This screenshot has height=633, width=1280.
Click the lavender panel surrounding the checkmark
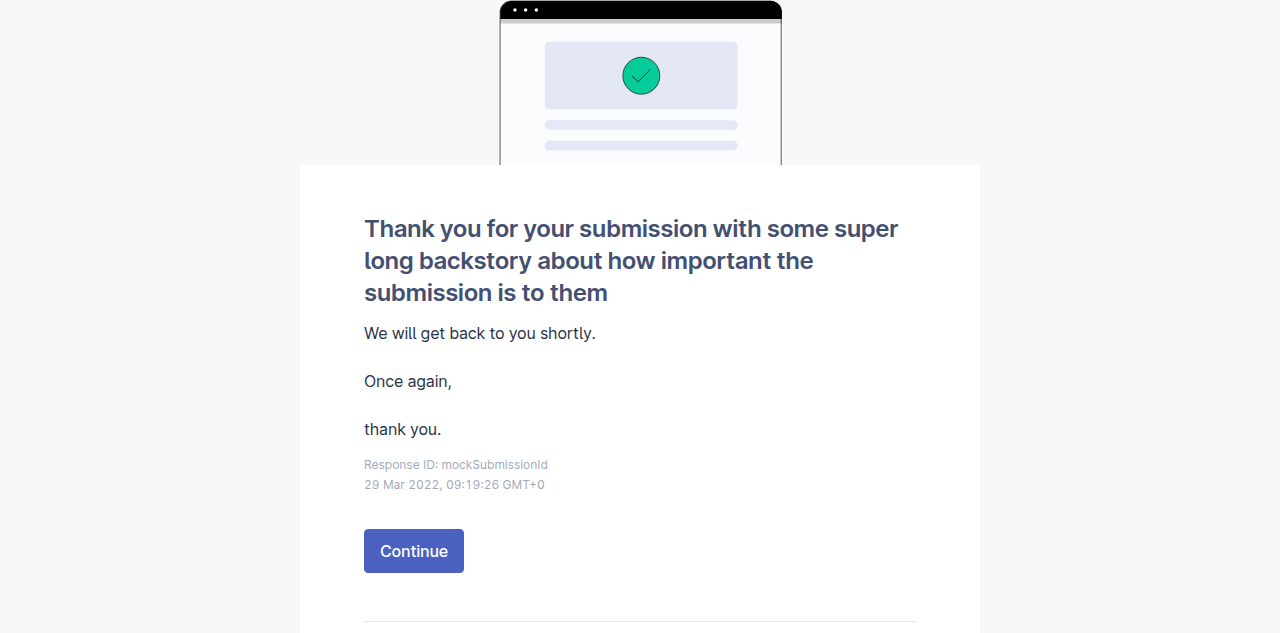[641, 75]
